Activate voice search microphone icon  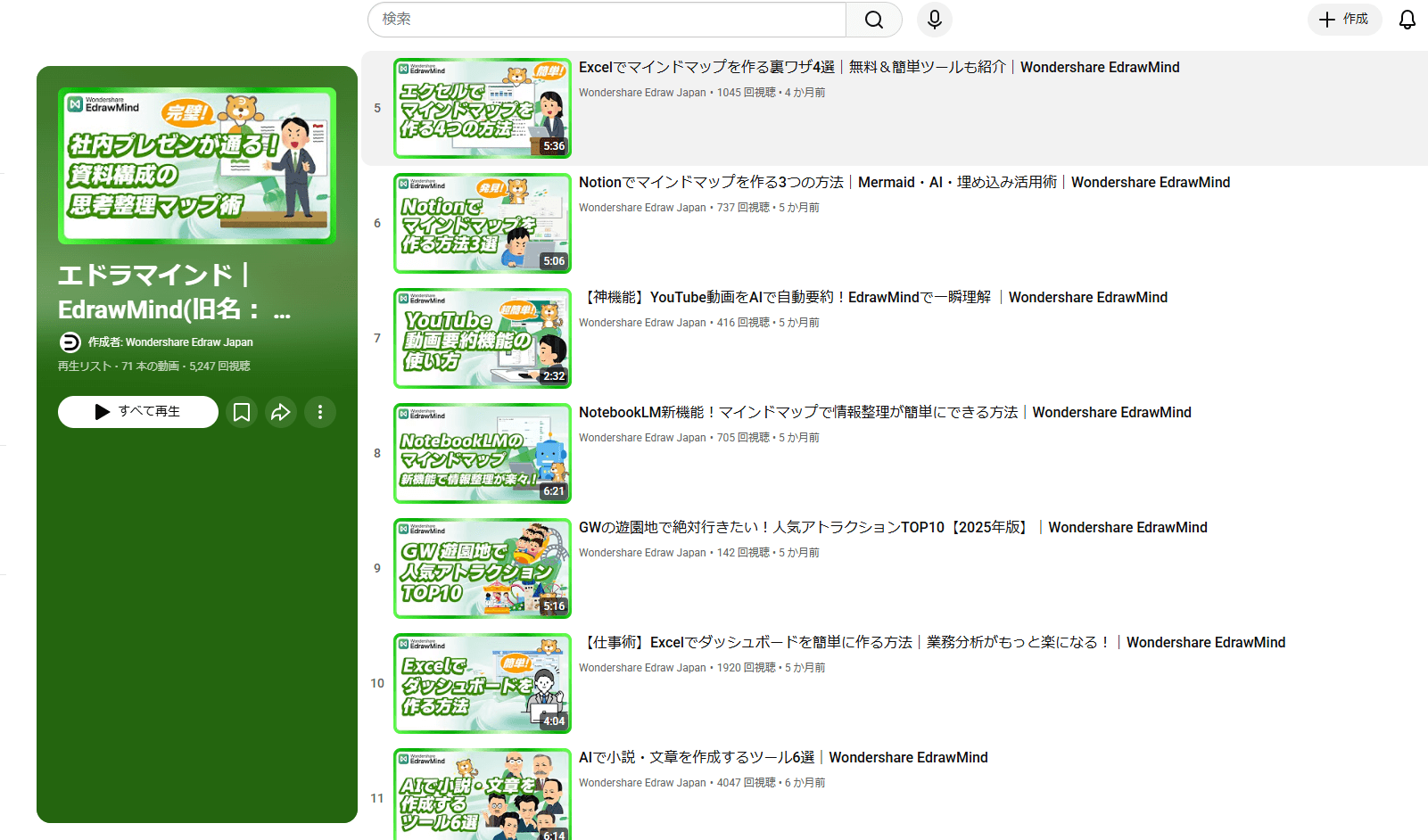(934, 20)
